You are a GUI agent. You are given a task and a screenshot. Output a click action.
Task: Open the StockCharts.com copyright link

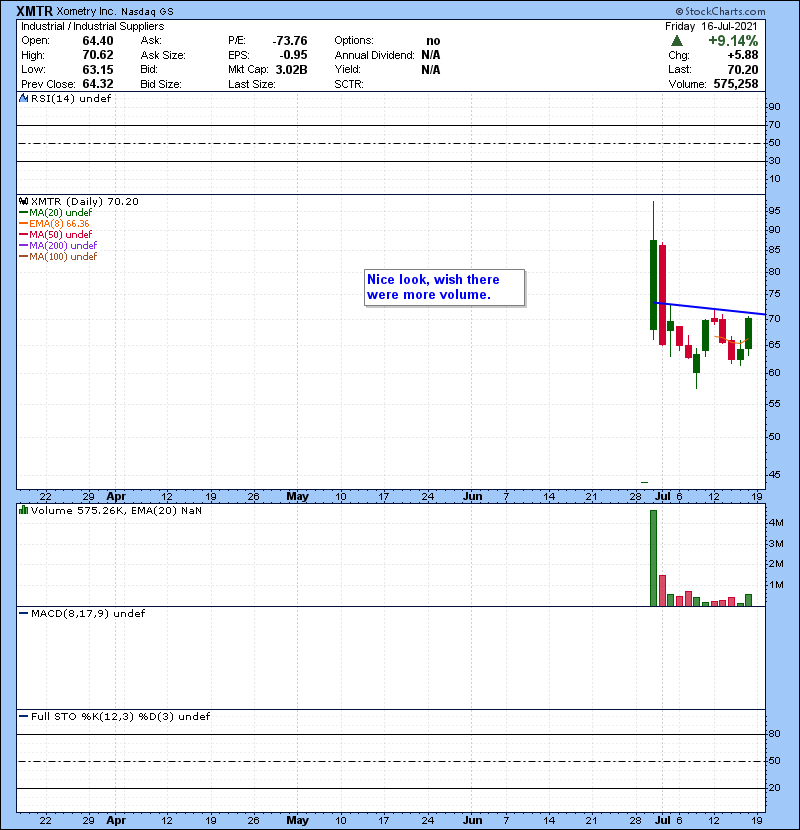720,11
